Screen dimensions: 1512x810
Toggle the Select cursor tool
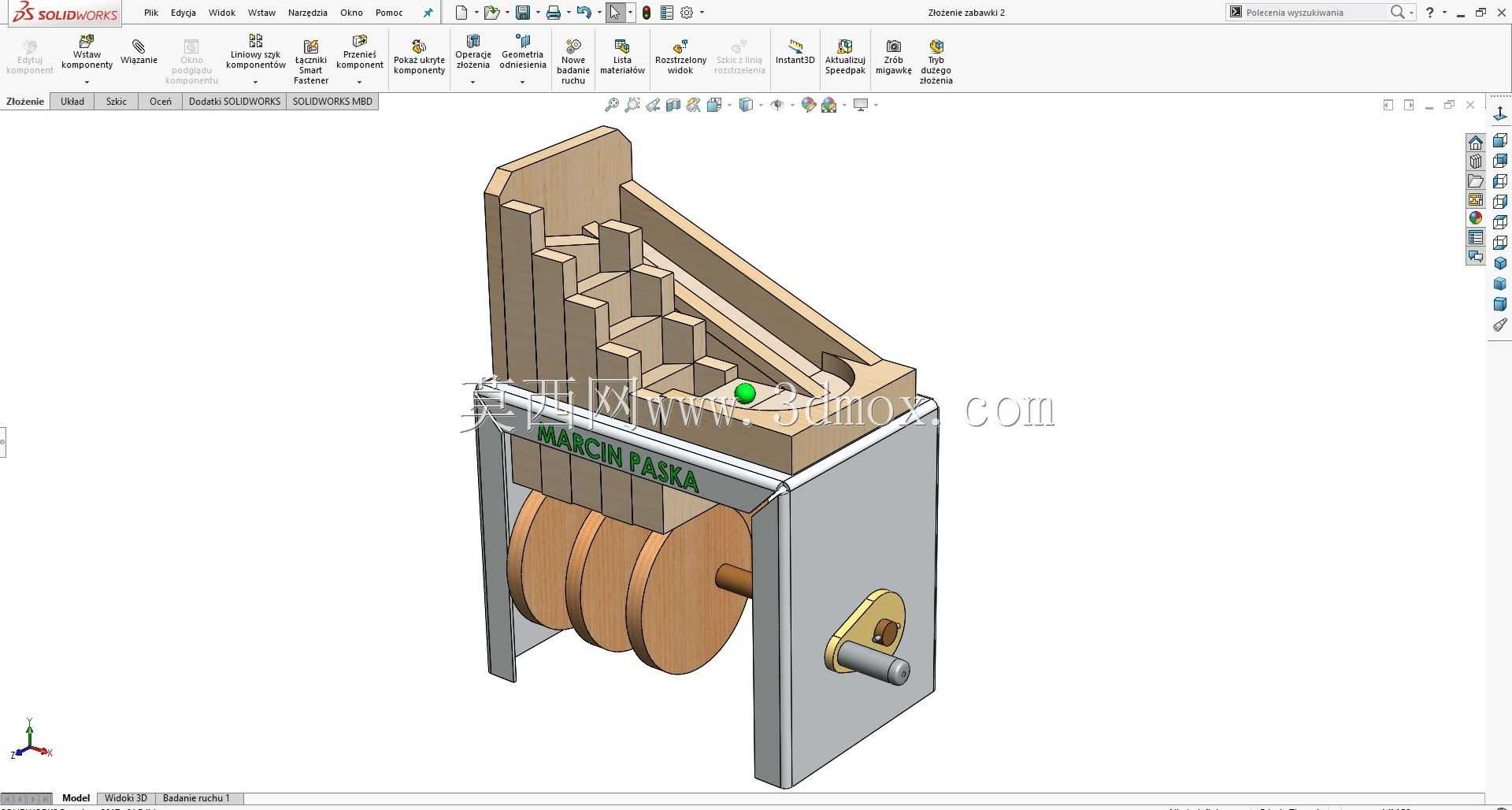[615, 13]
